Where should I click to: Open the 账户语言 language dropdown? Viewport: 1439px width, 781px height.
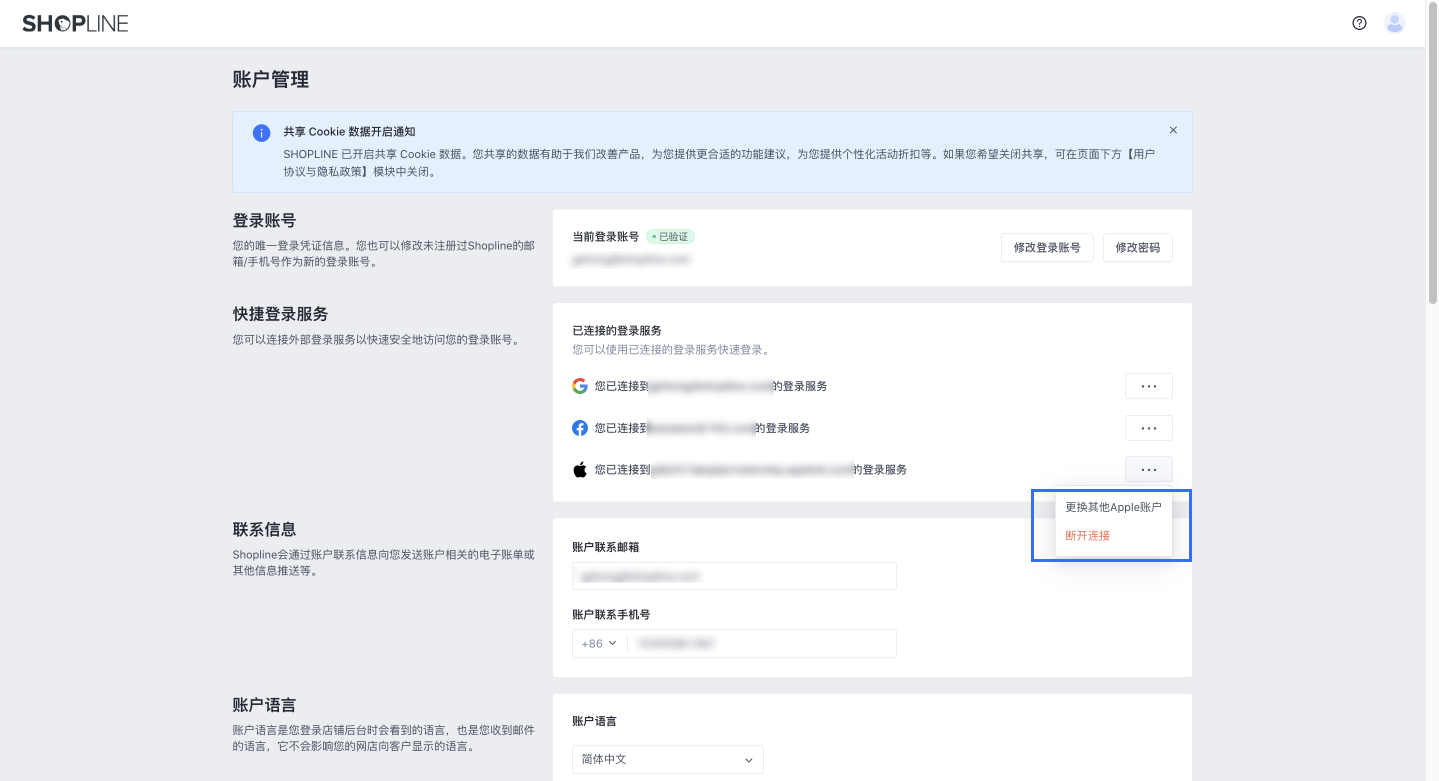(666, 759)
